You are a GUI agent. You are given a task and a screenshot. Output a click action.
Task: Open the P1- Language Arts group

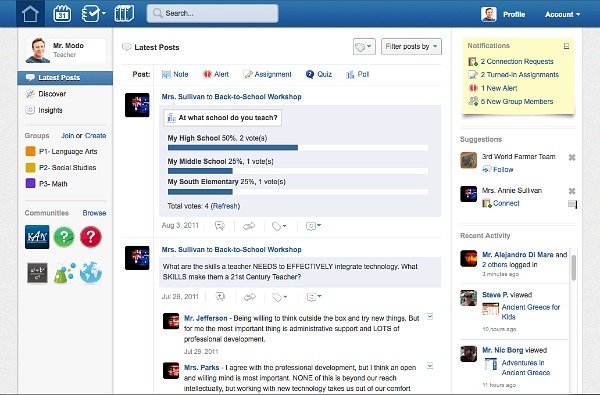coord(68,152)
